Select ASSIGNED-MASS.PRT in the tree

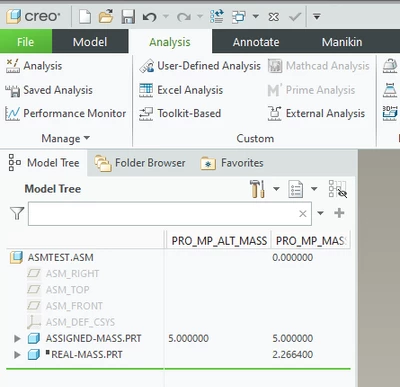pos(93,338)
